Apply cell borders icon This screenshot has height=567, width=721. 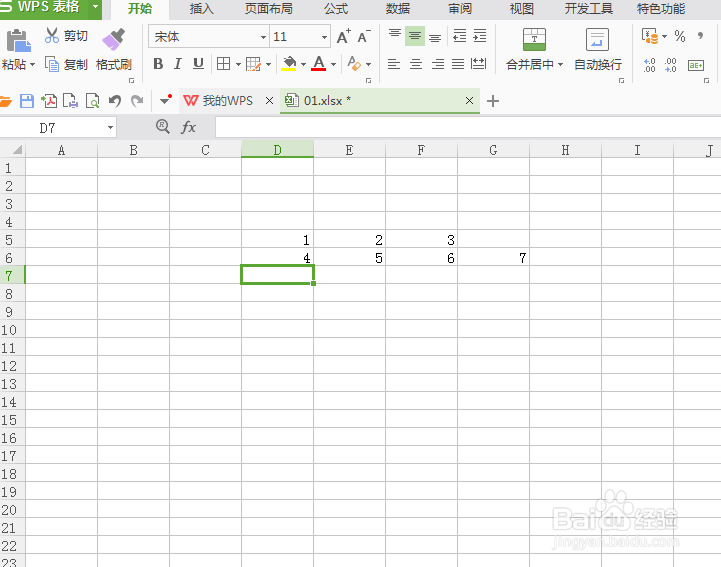(223, 64)
